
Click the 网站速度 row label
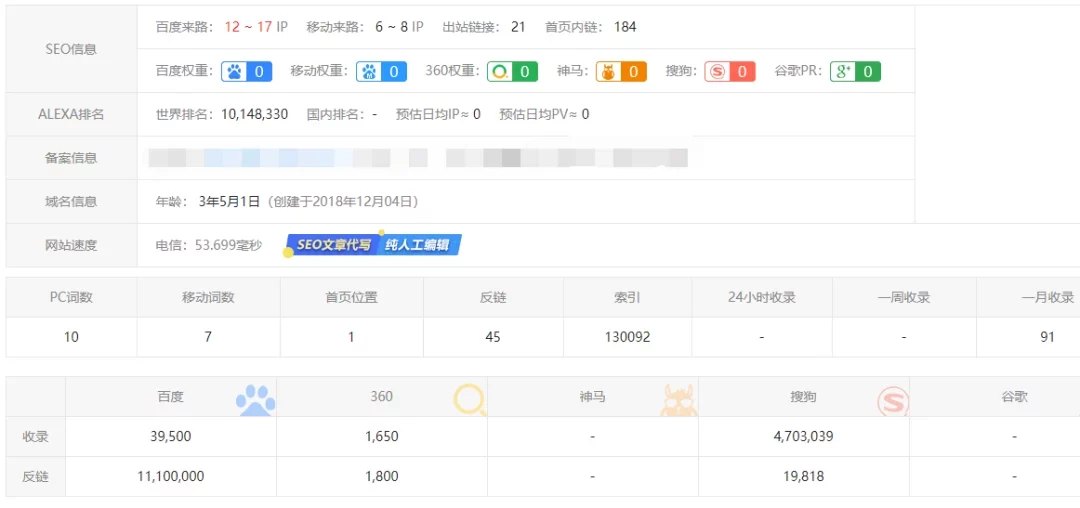pos(71,245)
